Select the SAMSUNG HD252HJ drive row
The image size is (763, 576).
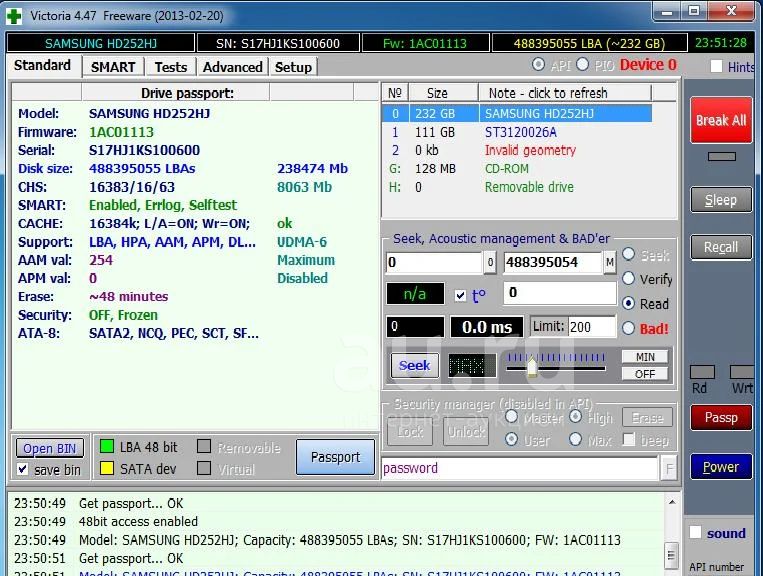[x=517, y=113]
